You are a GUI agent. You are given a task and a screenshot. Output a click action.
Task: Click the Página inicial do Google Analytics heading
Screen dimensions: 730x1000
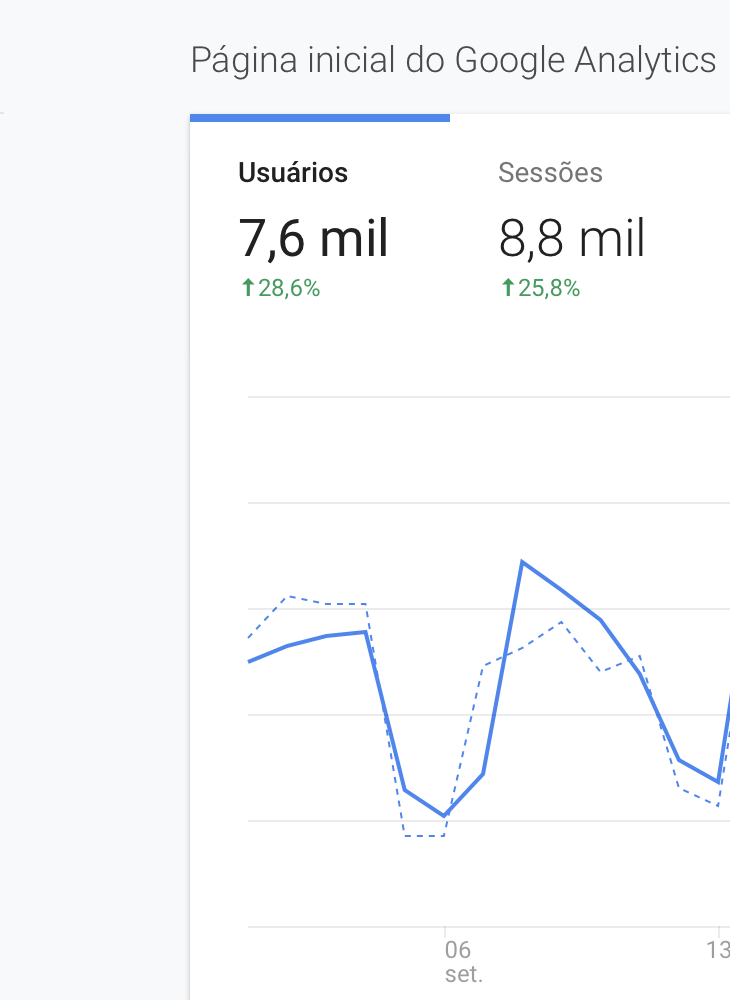453,61
